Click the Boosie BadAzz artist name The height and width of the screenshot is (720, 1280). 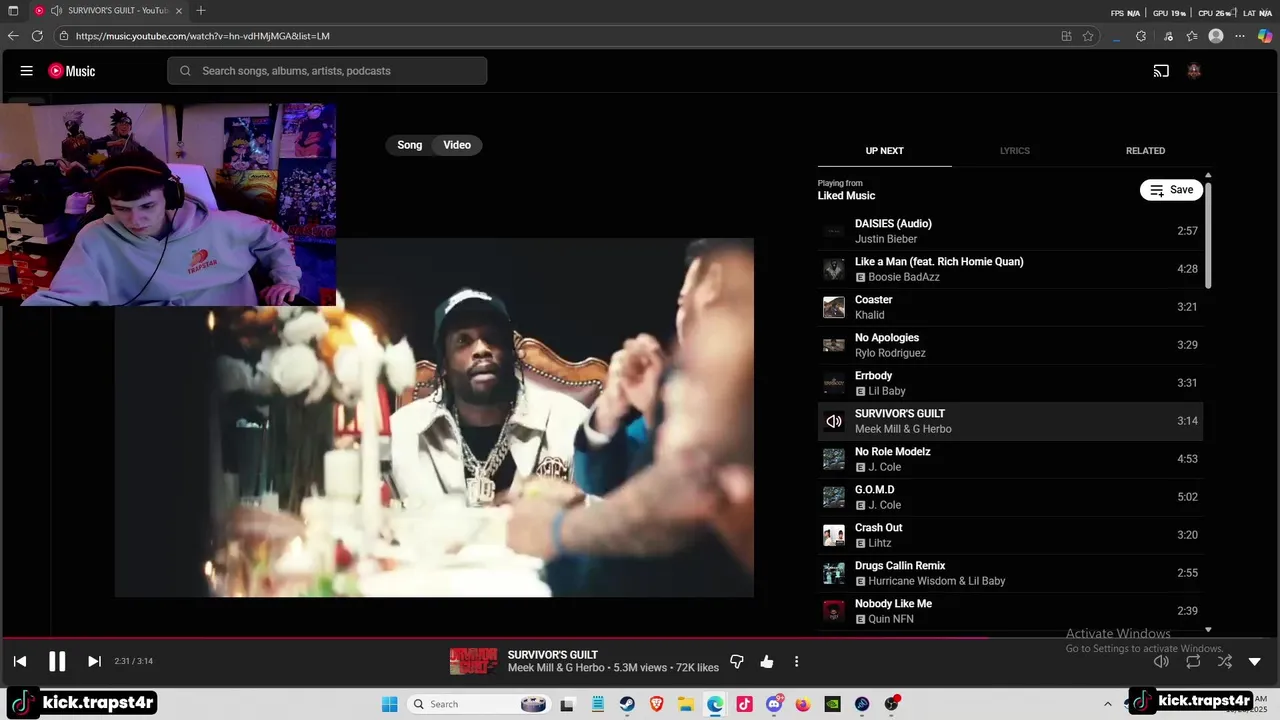[x=904, y=277]
